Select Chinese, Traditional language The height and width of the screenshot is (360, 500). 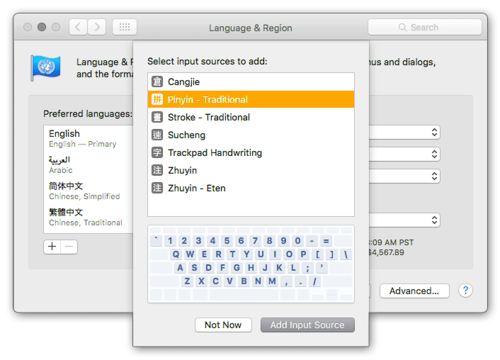click(88, 217)
